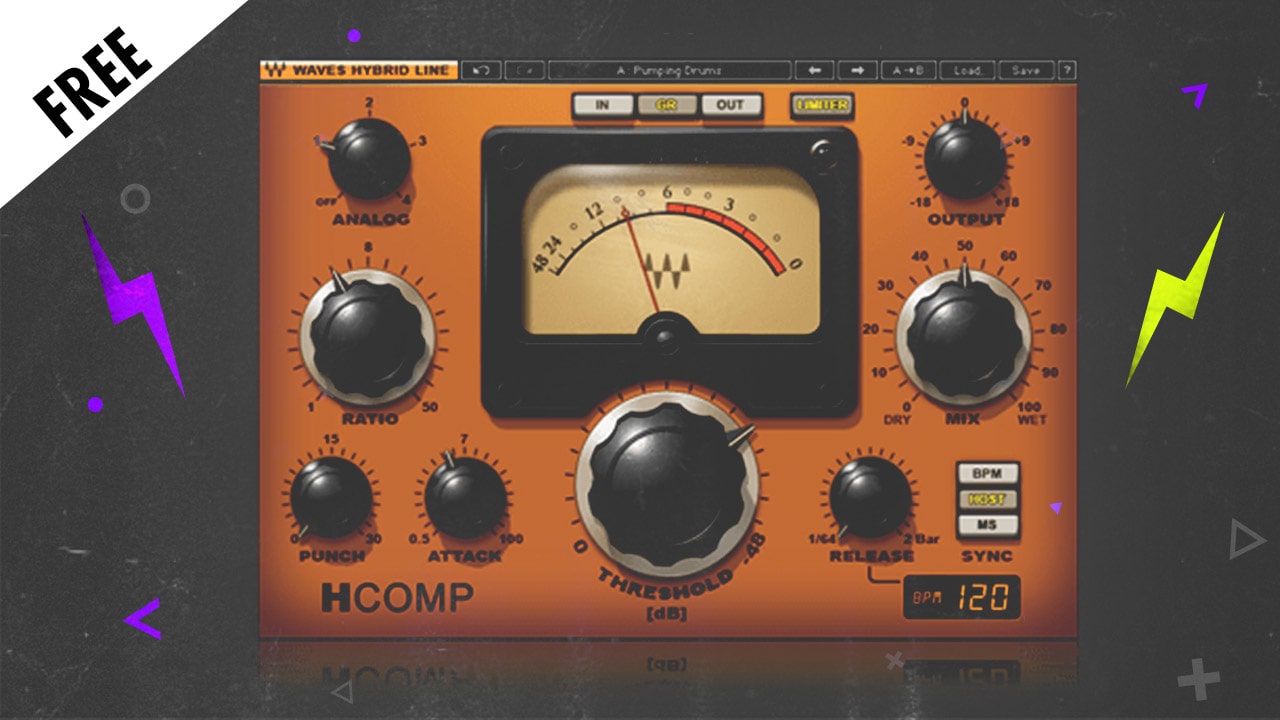Image resolution: width=1280 pixels, height=720 pixels.
Task: Open help with the question mark button
Action: (1067, 71)
